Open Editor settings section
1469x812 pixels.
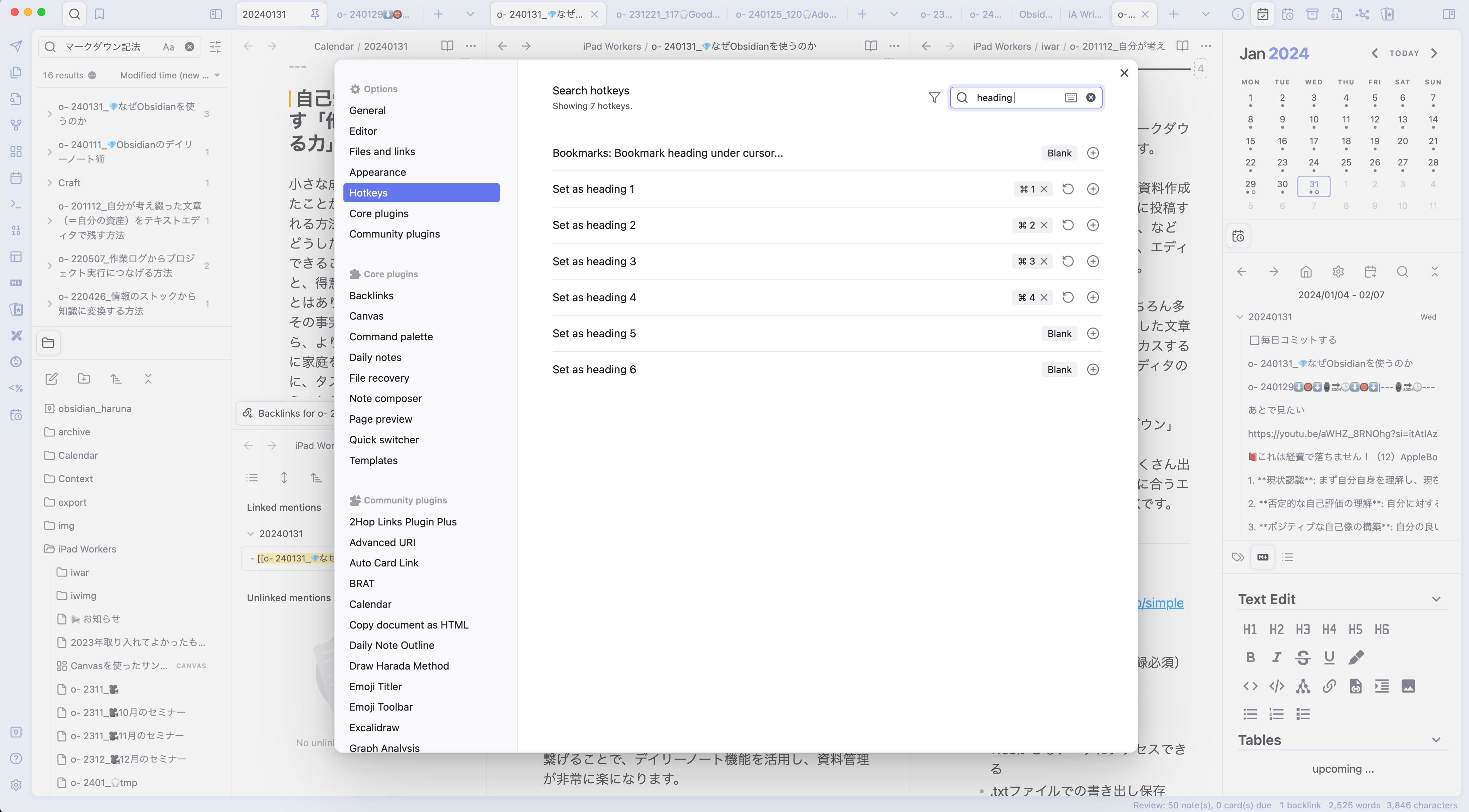[x=421, y=131]
